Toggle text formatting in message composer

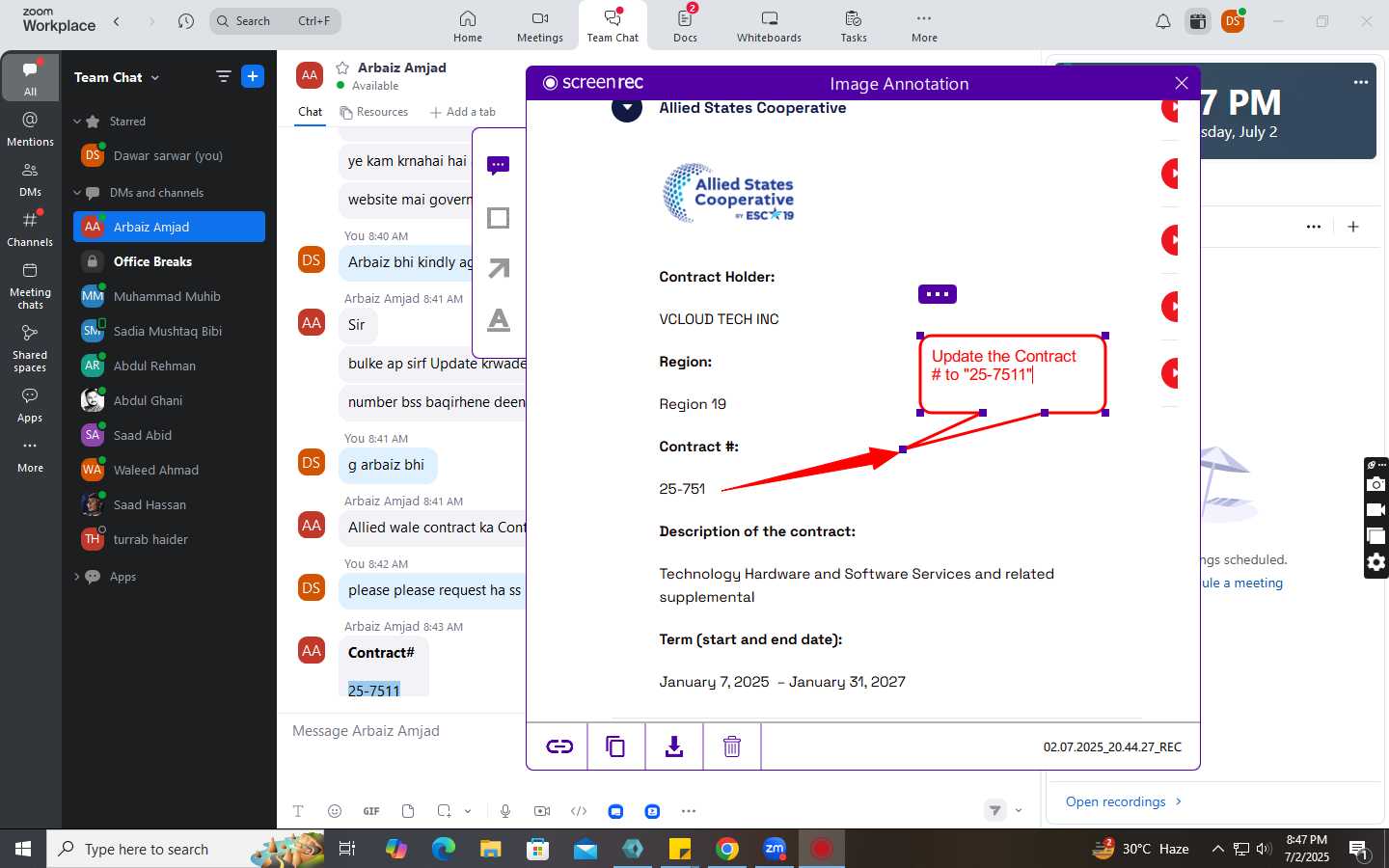298,811
